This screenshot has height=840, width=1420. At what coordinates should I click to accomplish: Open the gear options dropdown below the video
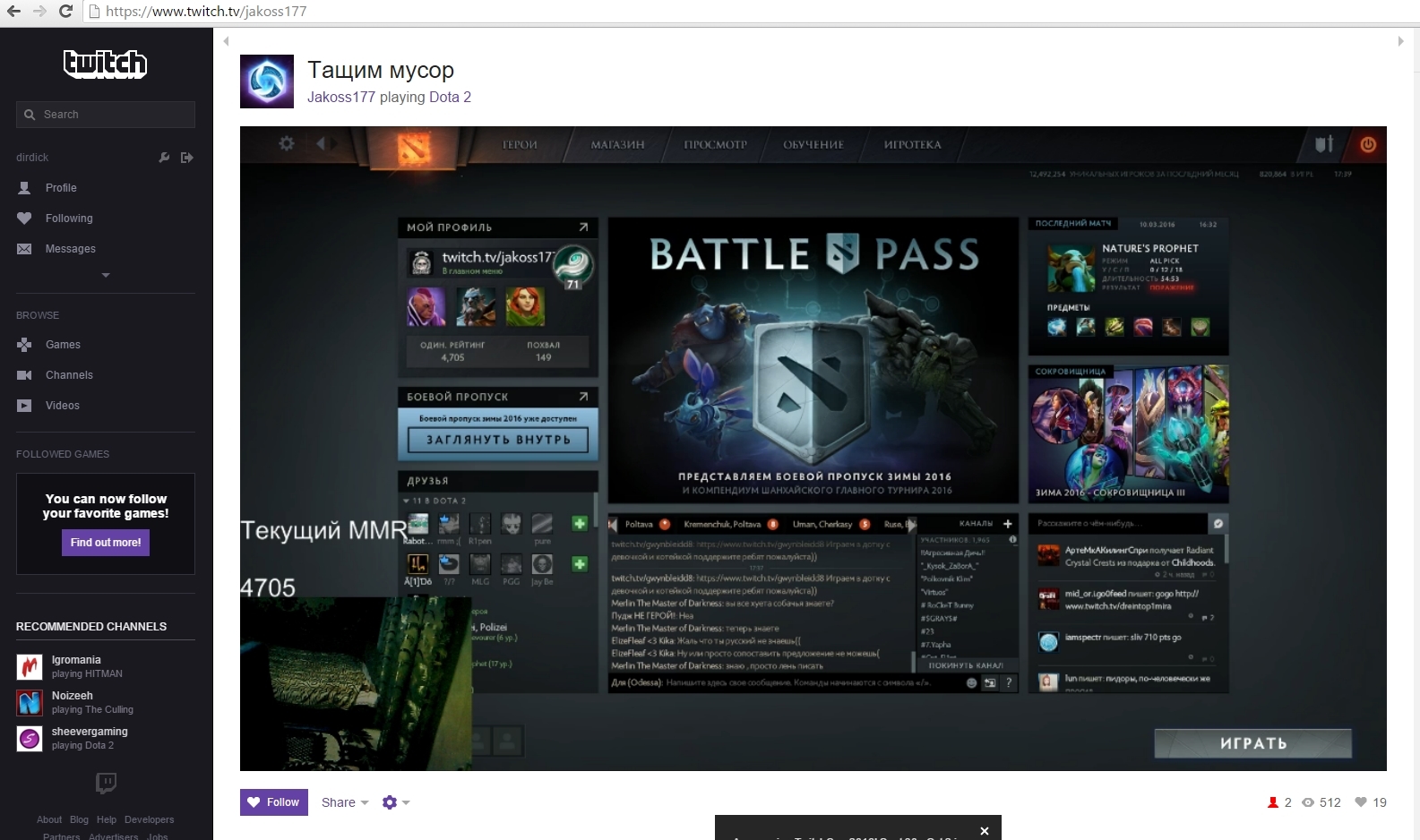click(x=395, y=802)
